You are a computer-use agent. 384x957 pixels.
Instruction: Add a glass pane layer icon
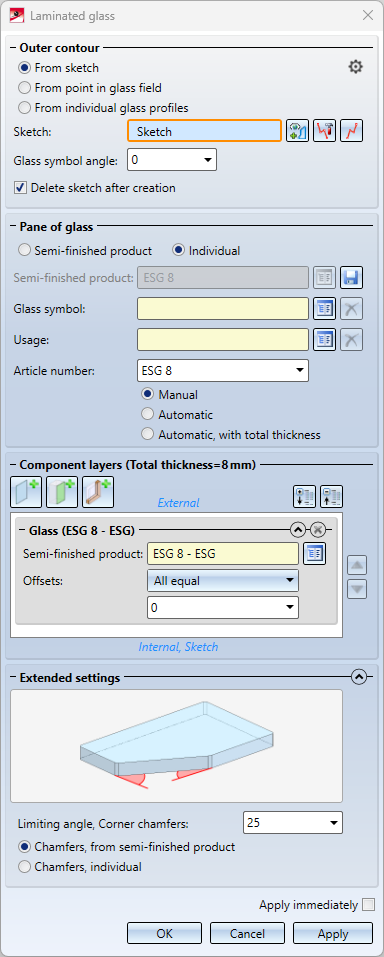26,492
